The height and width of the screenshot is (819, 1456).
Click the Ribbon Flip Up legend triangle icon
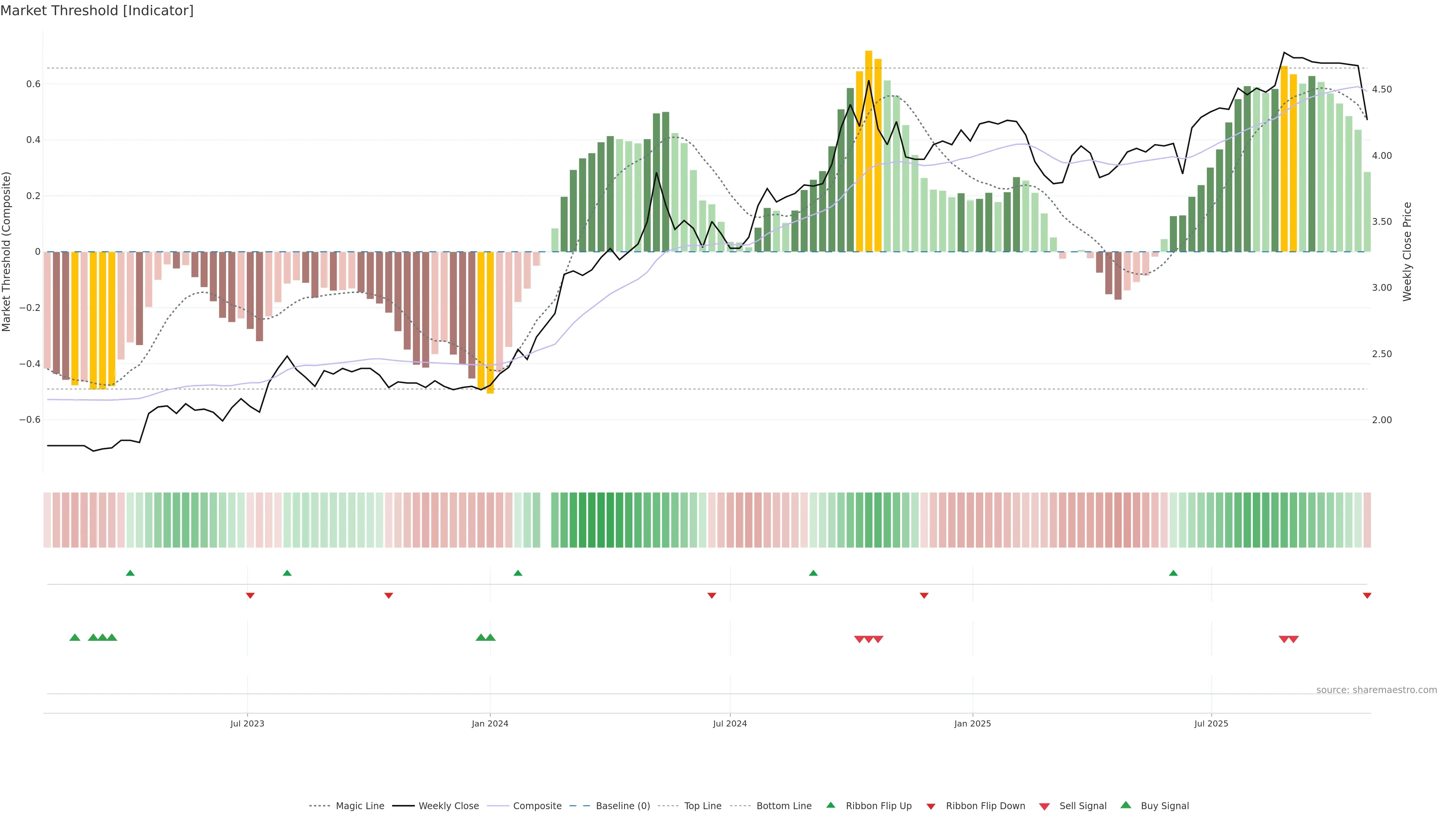pos(830,805)
